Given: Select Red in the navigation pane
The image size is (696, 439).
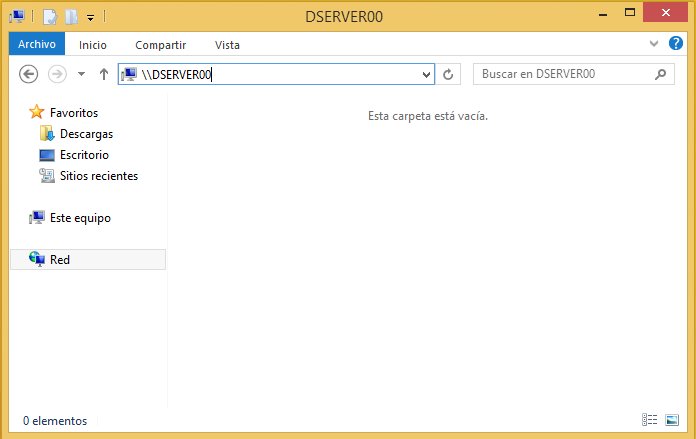Looking at the screenshot, I should [88, 260].
